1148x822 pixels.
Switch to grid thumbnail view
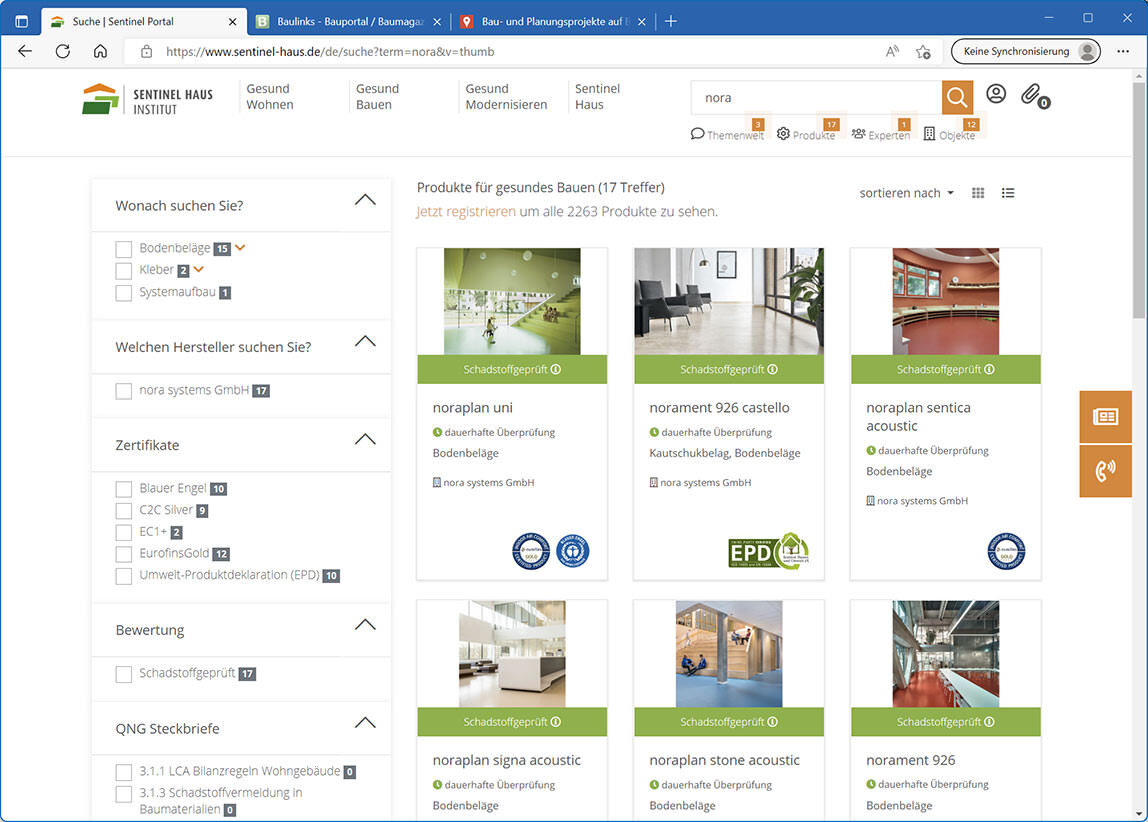point(978,193)
